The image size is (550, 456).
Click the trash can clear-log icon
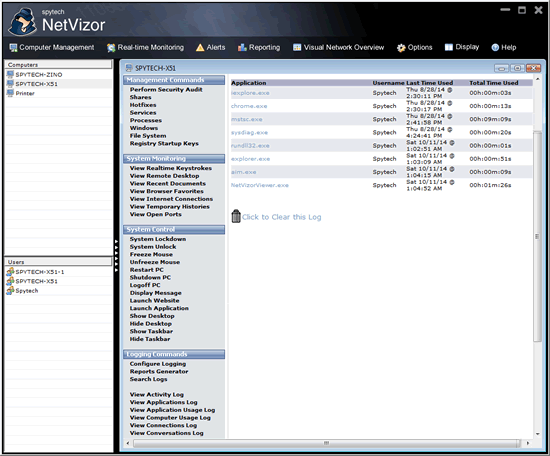coord(236,216)
